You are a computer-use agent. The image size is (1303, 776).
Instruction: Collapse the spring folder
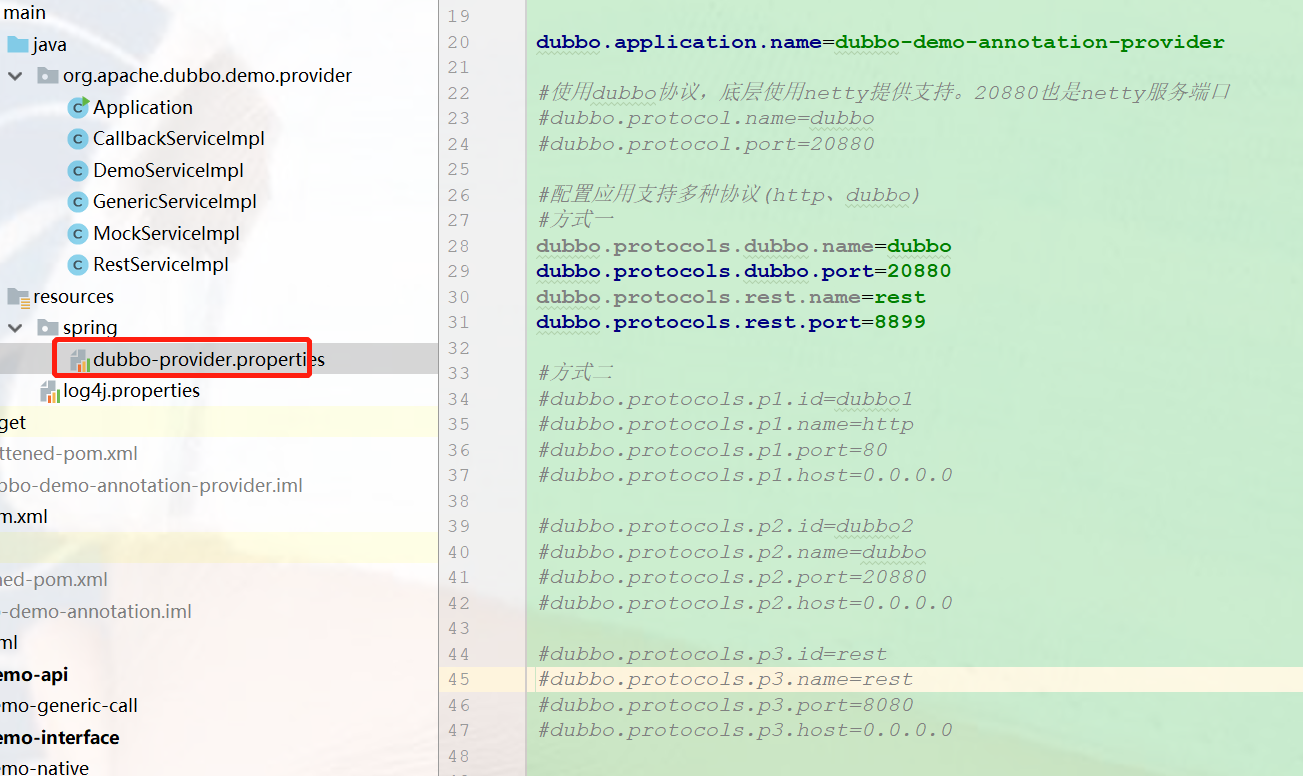(15, 328)
